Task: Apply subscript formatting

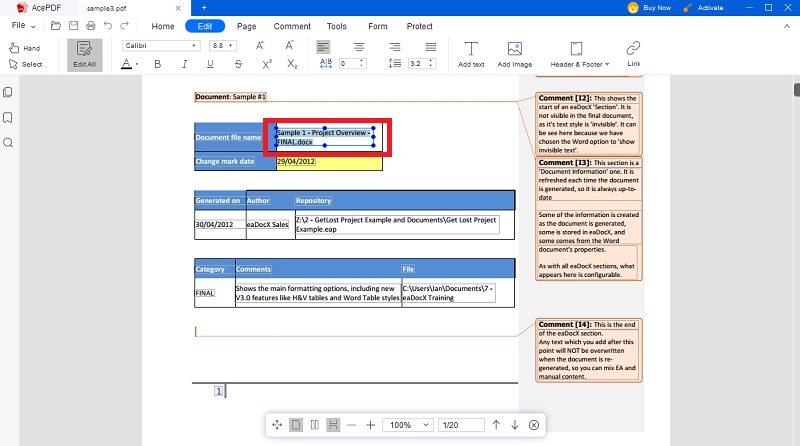Action: pyautogui.click(x=292, y=64)
